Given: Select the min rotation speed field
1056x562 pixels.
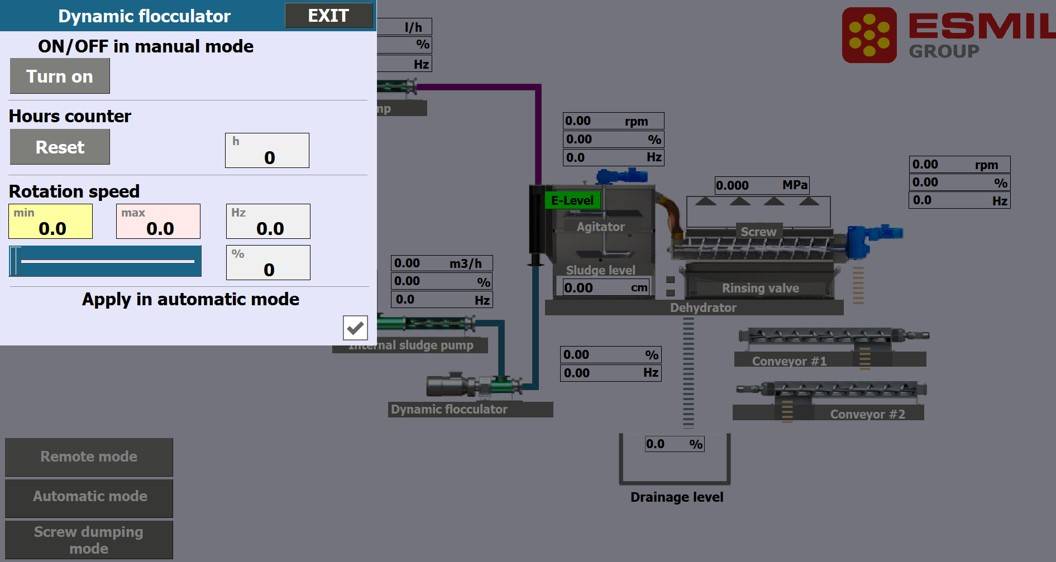Looking at the screenshot, I should pos(51,222).
